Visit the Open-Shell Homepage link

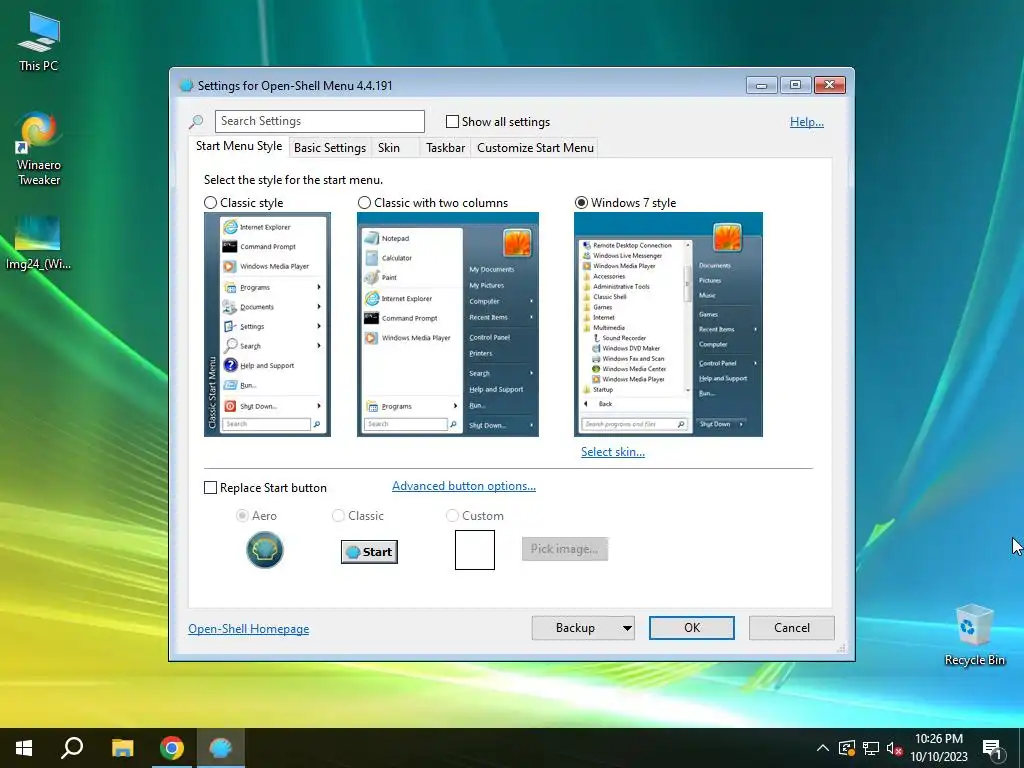(249, 629)
